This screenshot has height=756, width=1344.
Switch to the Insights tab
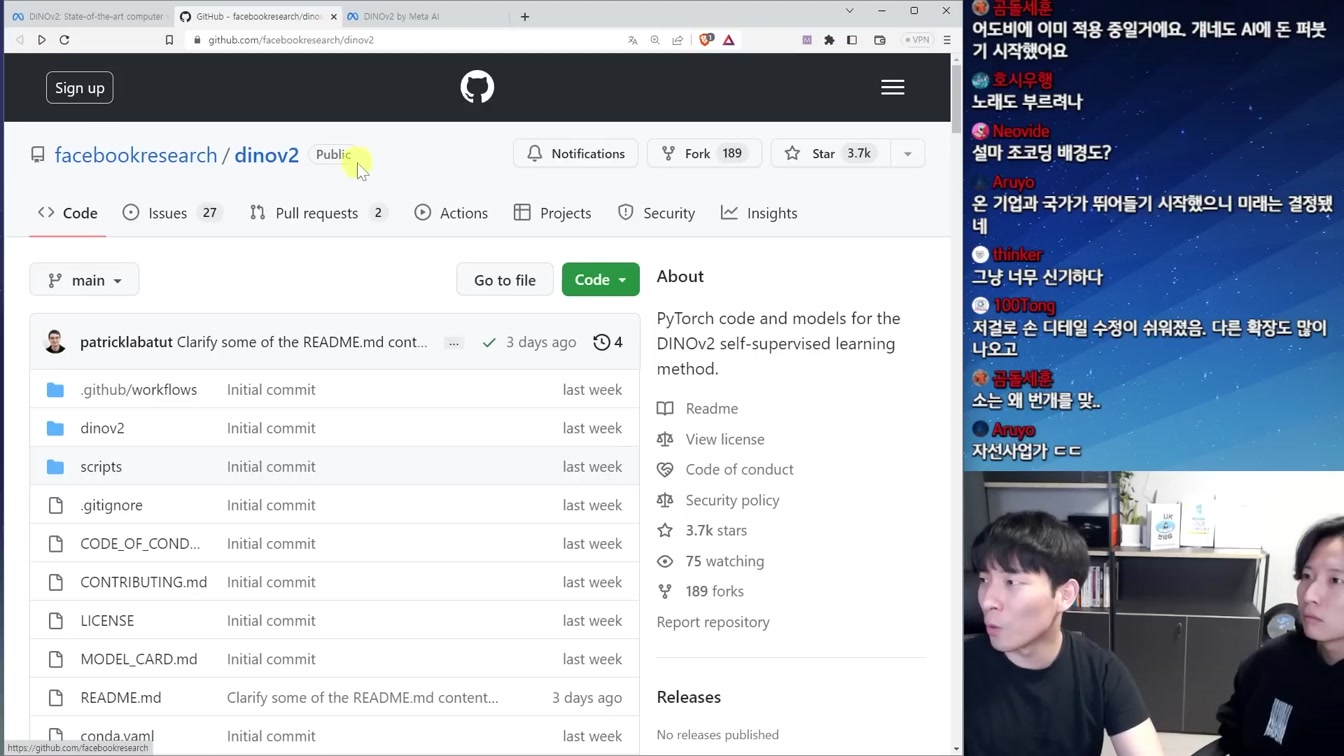pyautogui.click(x=760, y=213)
